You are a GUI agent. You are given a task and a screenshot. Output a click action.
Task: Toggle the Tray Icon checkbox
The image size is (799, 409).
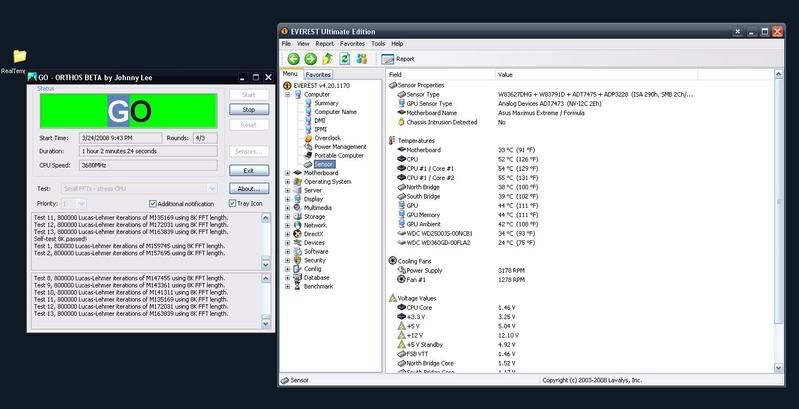click(232, 203)
